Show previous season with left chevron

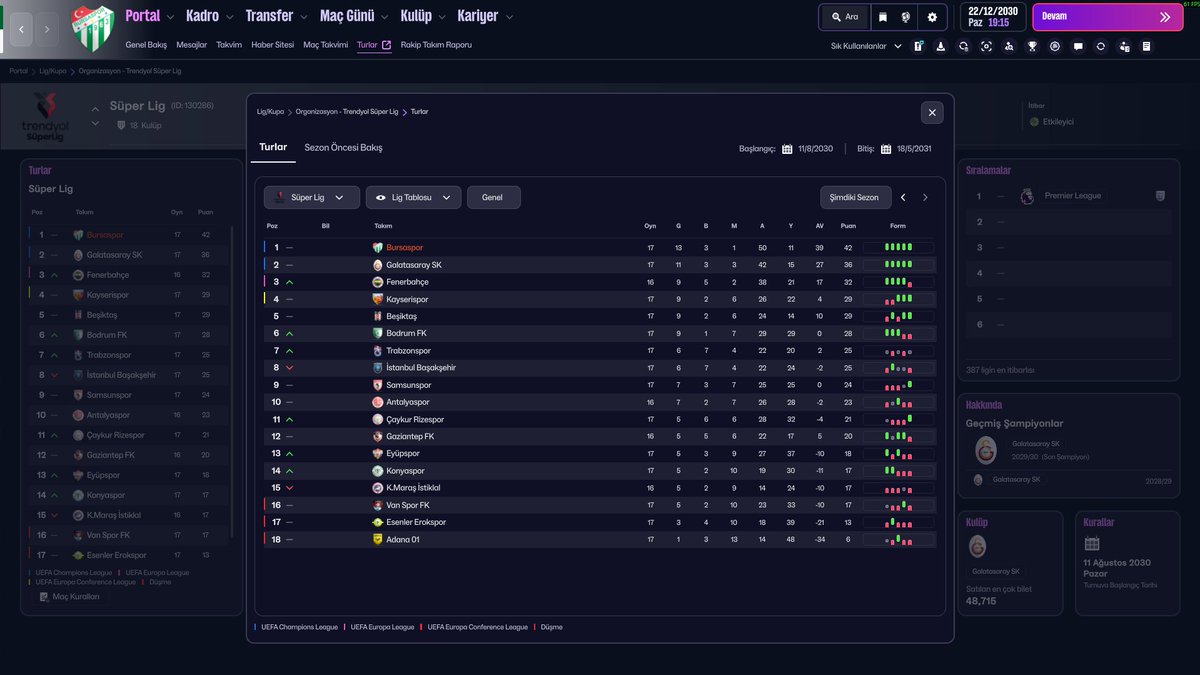tap(903, 198)
